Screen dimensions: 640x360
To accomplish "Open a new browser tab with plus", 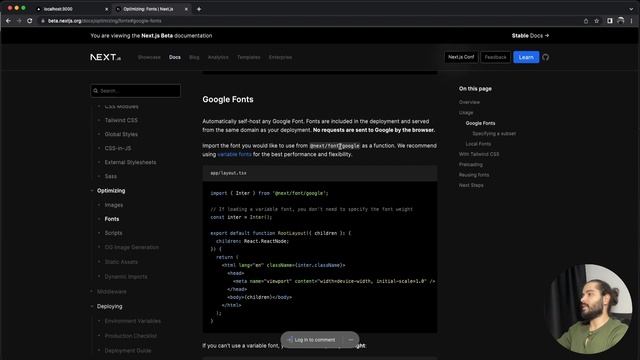I will tap(199, 9).
